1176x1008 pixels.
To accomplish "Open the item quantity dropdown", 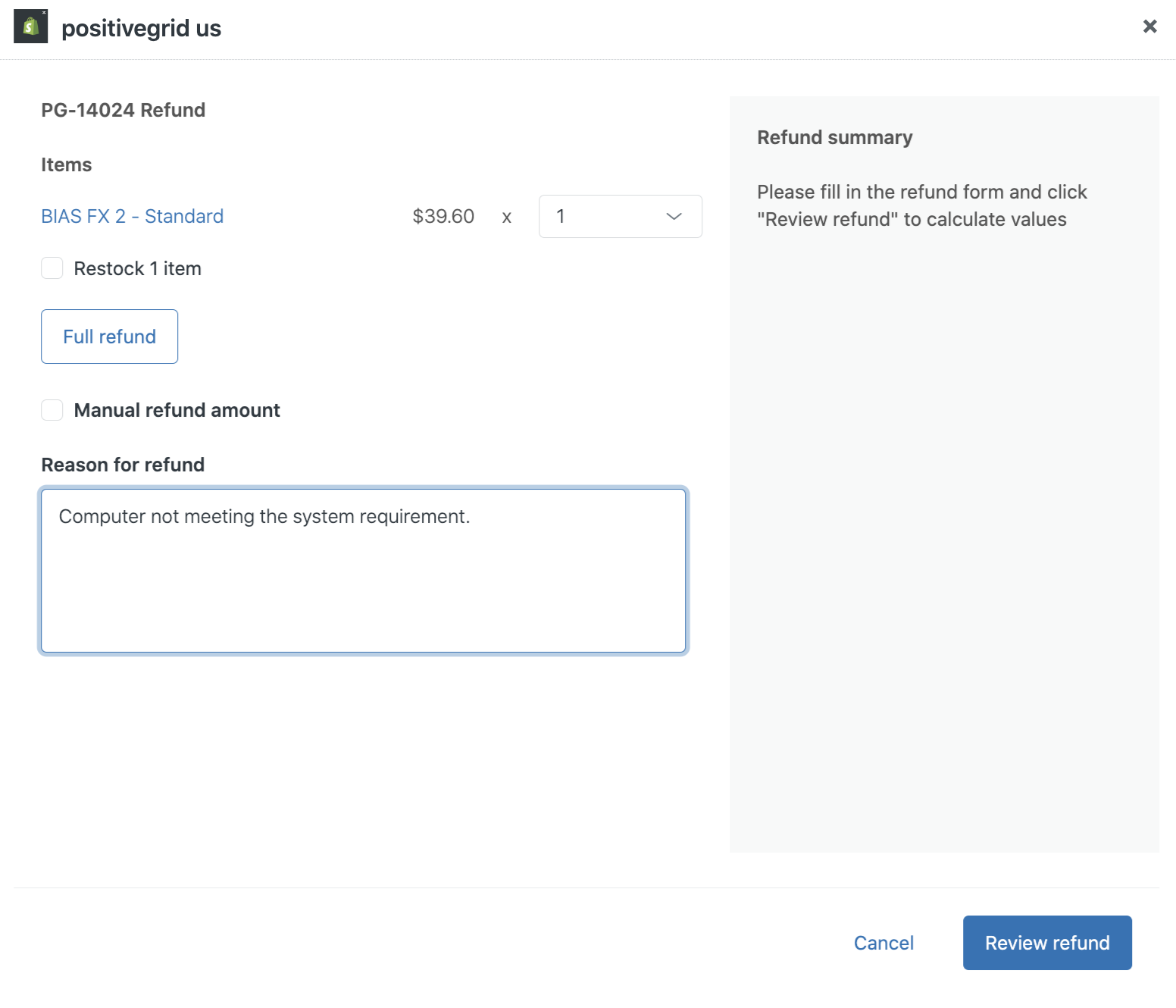I will click(620, 216).
